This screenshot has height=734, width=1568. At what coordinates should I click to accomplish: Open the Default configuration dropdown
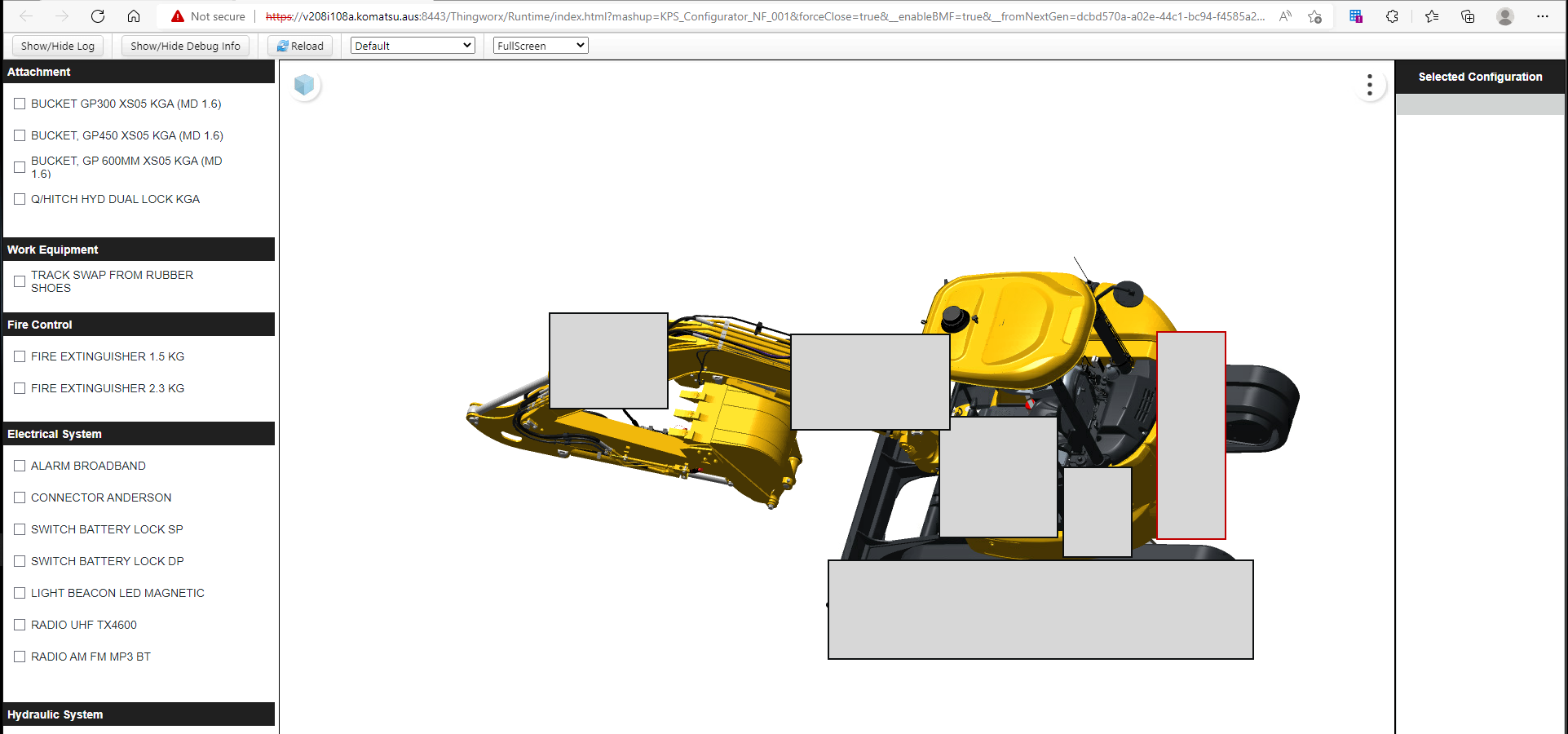tap(412, 45)
